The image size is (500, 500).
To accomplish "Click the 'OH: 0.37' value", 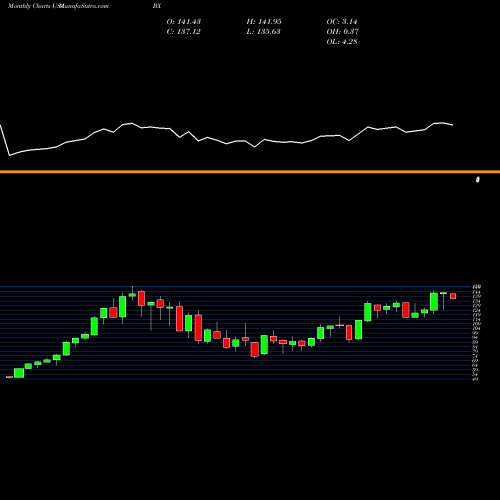I will [x=342, y=32].
